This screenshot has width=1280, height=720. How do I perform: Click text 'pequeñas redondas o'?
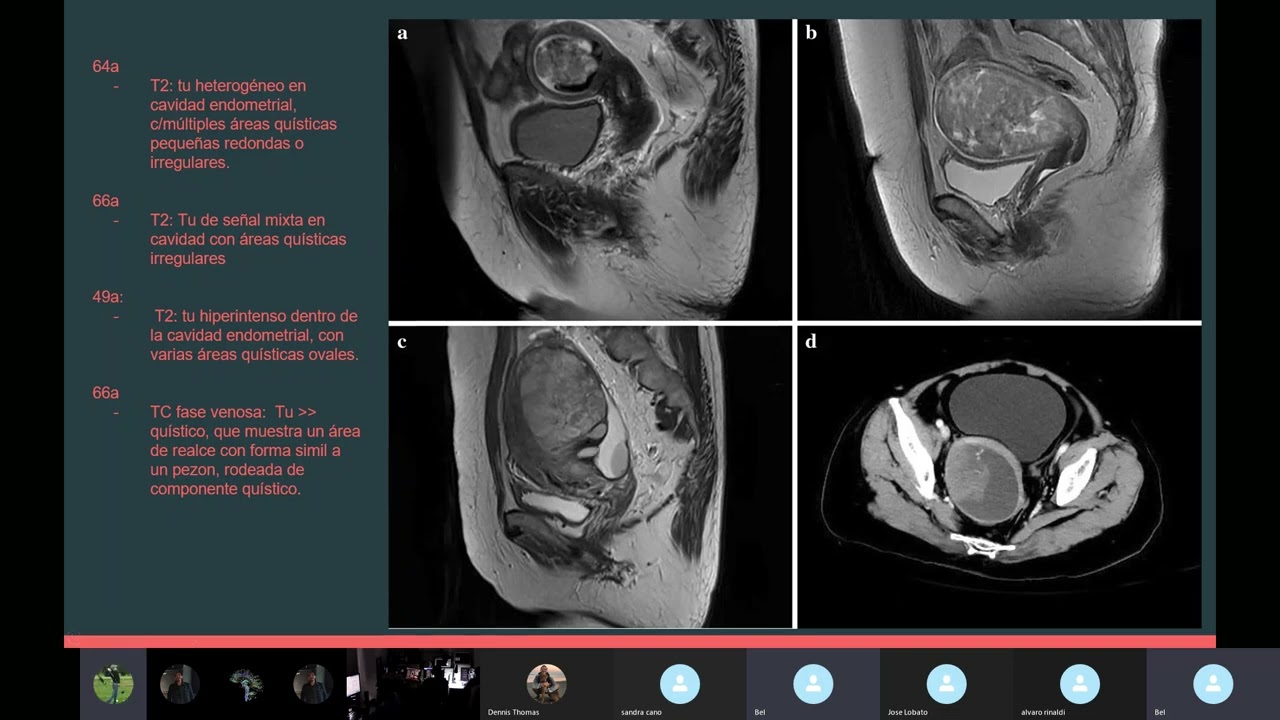tap(227, 143)
